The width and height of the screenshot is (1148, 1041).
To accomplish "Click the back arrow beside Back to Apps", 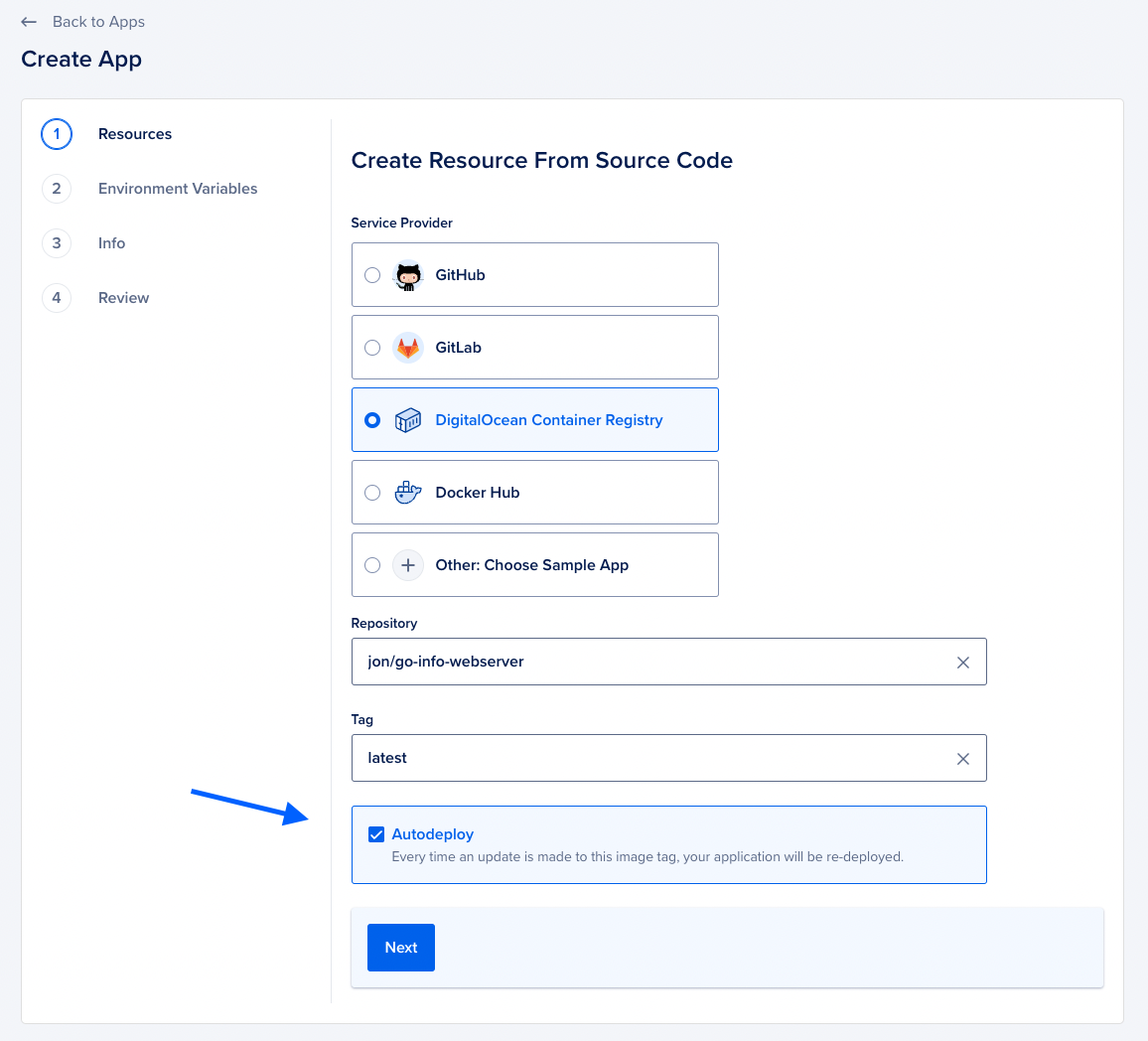I will pos(28,21).
